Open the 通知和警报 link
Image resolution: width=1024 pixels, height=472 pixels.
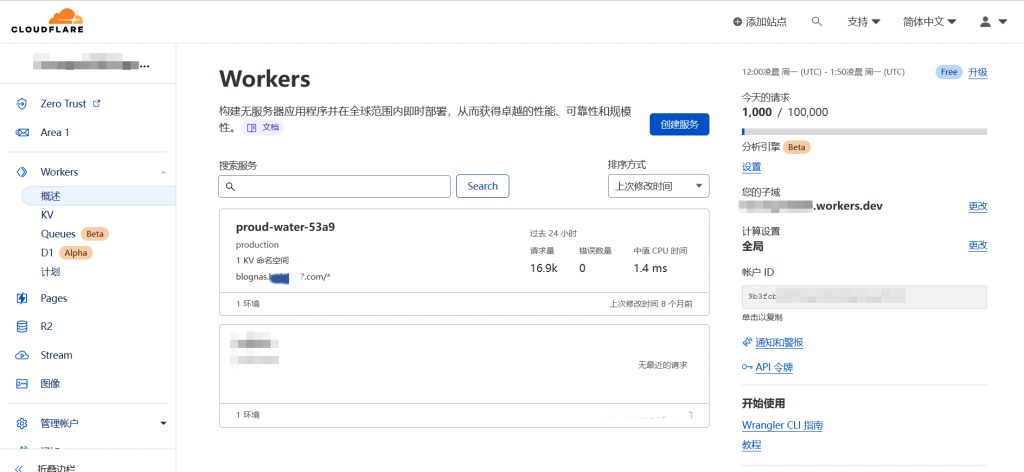pos(779,343)
